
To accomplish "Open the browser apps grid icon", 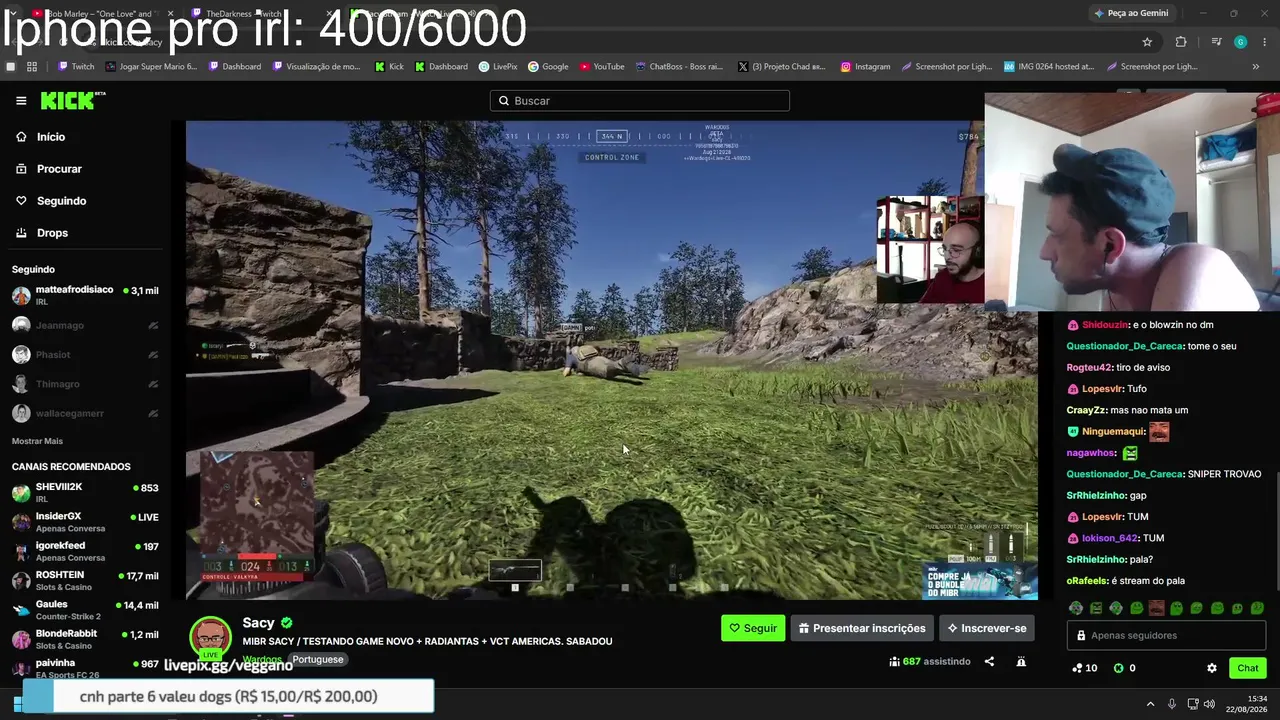I will tap(32, 67).
